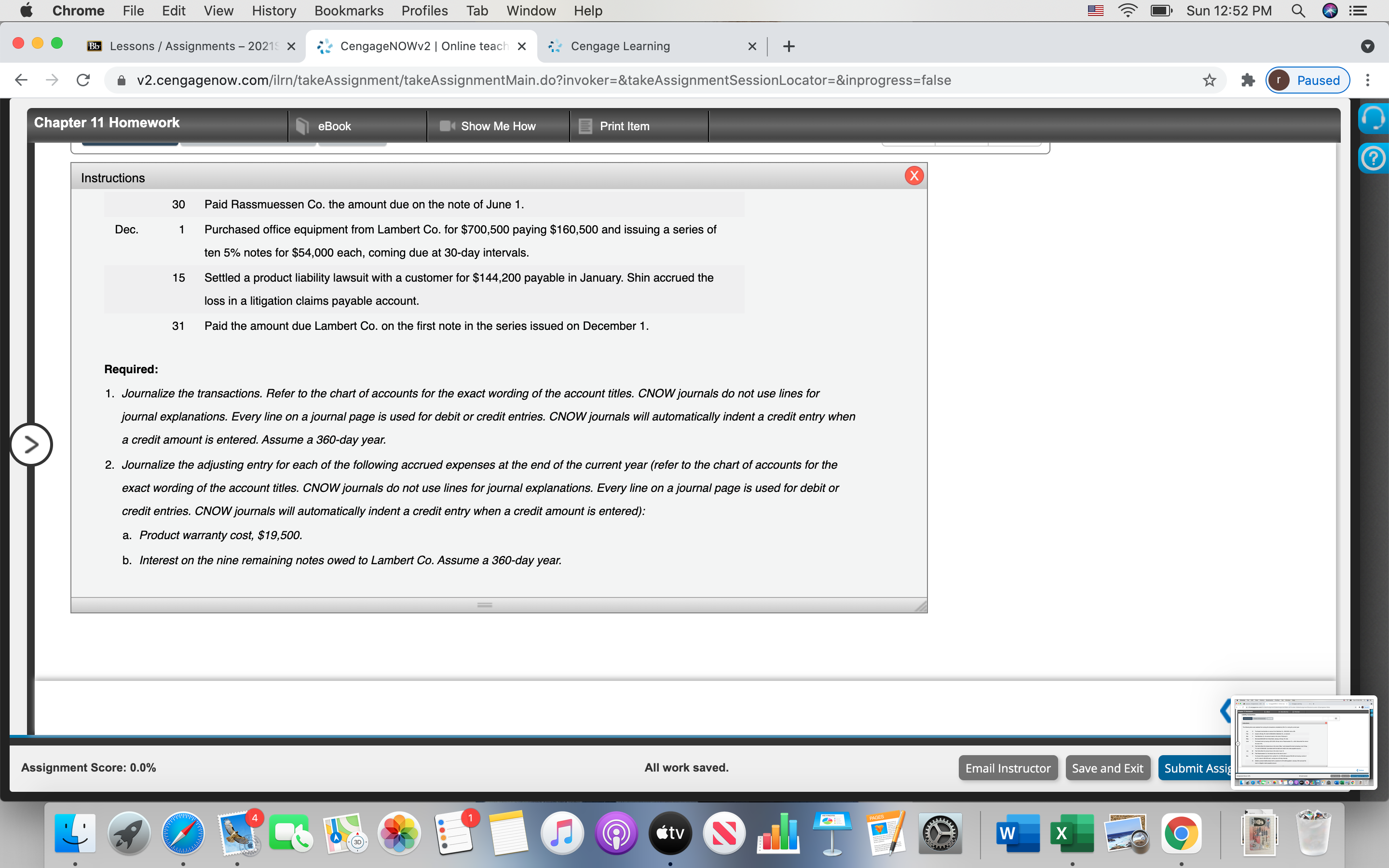Image resolution: width=1389 pixels, height=868 pixels.
Task: Expand the collapsed side panel arrow
Action: [x=31, y=444]
